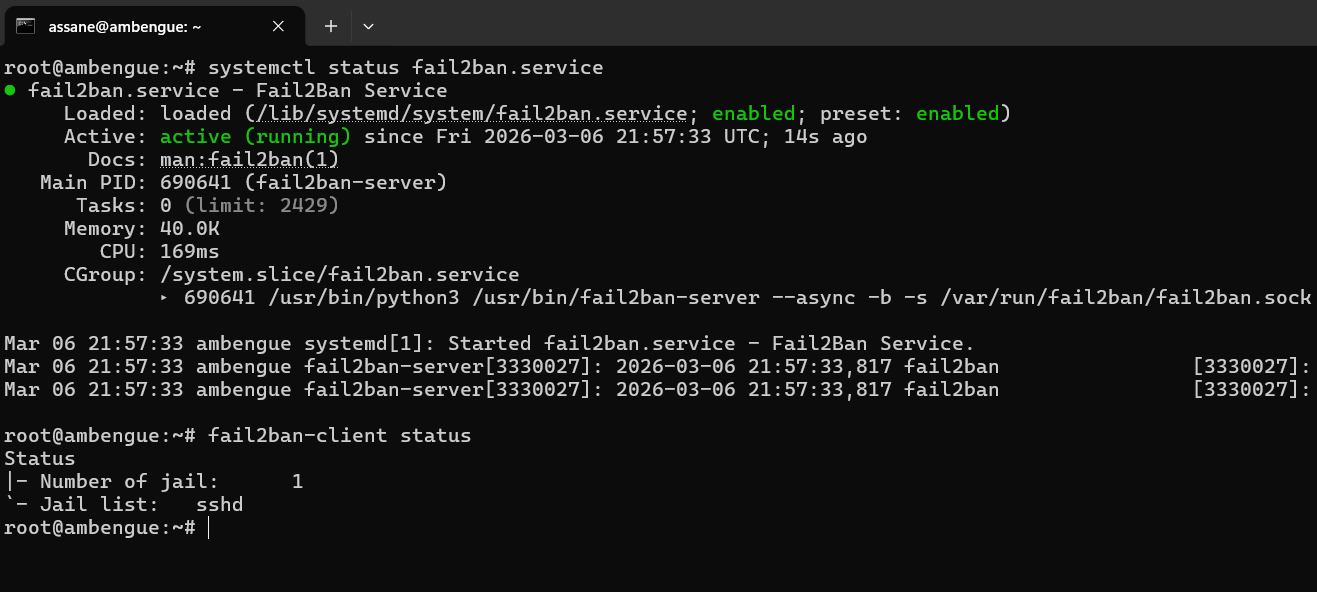Click the preset "enabled" value
The height and width of the screenshot is (592, 1317).
(957, 114)
